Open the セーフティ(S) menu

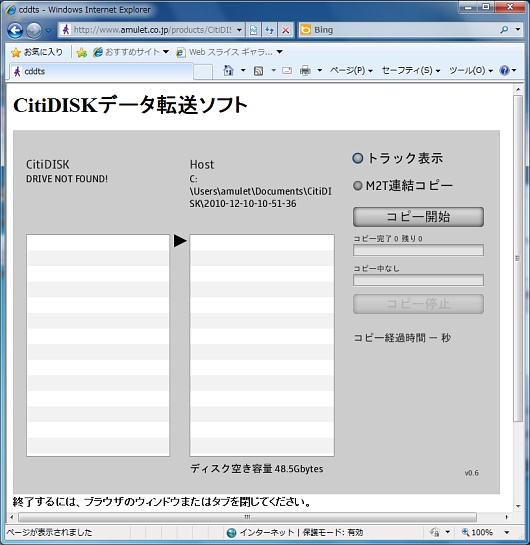[x=411, y=71]
